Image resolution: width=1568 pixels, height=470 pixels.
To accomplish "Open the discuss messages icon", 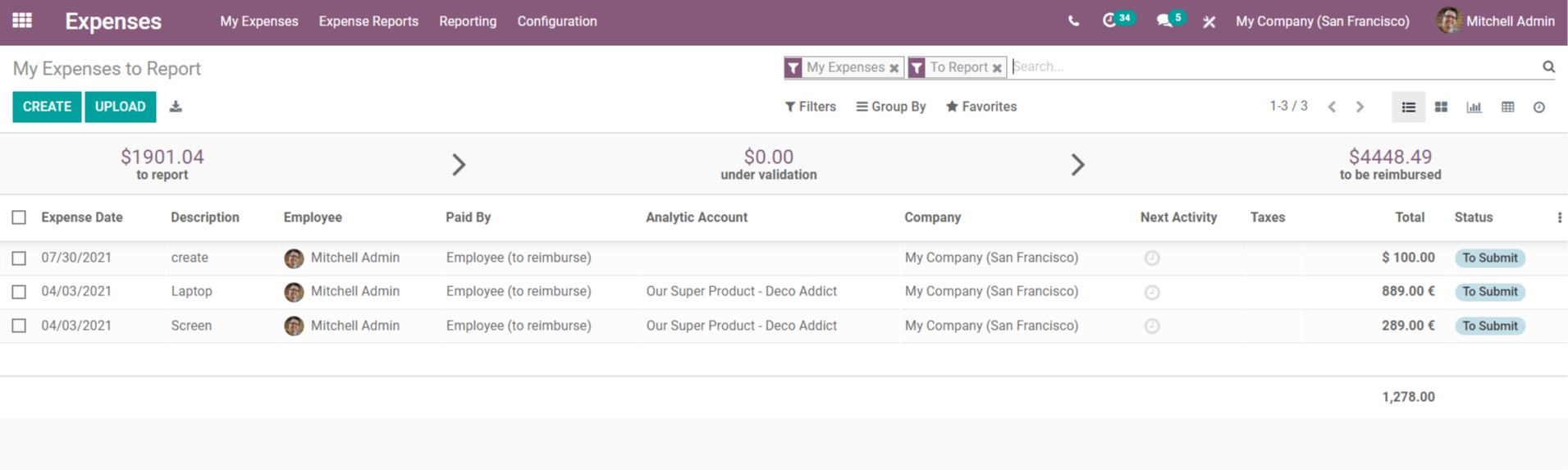I will click(1164, 21).
